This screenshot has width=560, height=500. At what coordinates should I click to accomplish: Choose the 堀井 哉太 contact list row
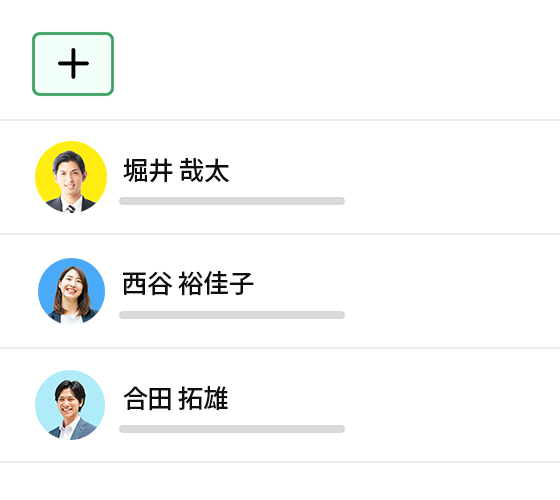[x=280, y=178]
